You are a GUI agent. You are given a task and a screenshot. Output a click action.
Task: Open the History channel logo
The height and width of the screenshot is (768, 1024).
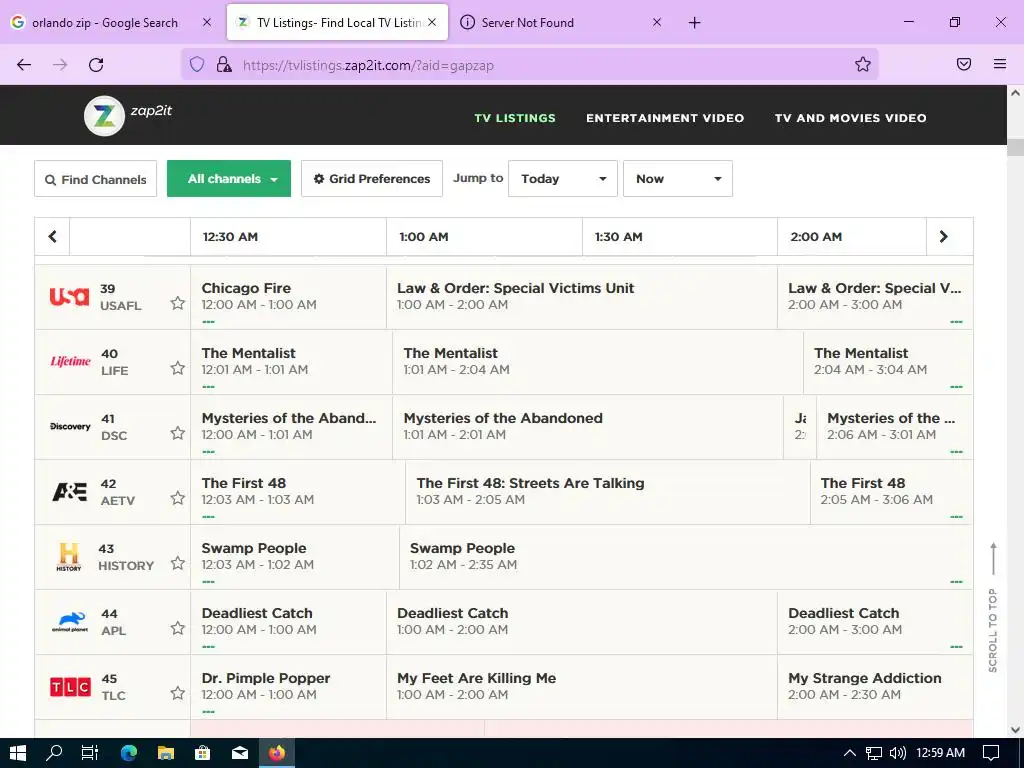[x=69, y=557]
